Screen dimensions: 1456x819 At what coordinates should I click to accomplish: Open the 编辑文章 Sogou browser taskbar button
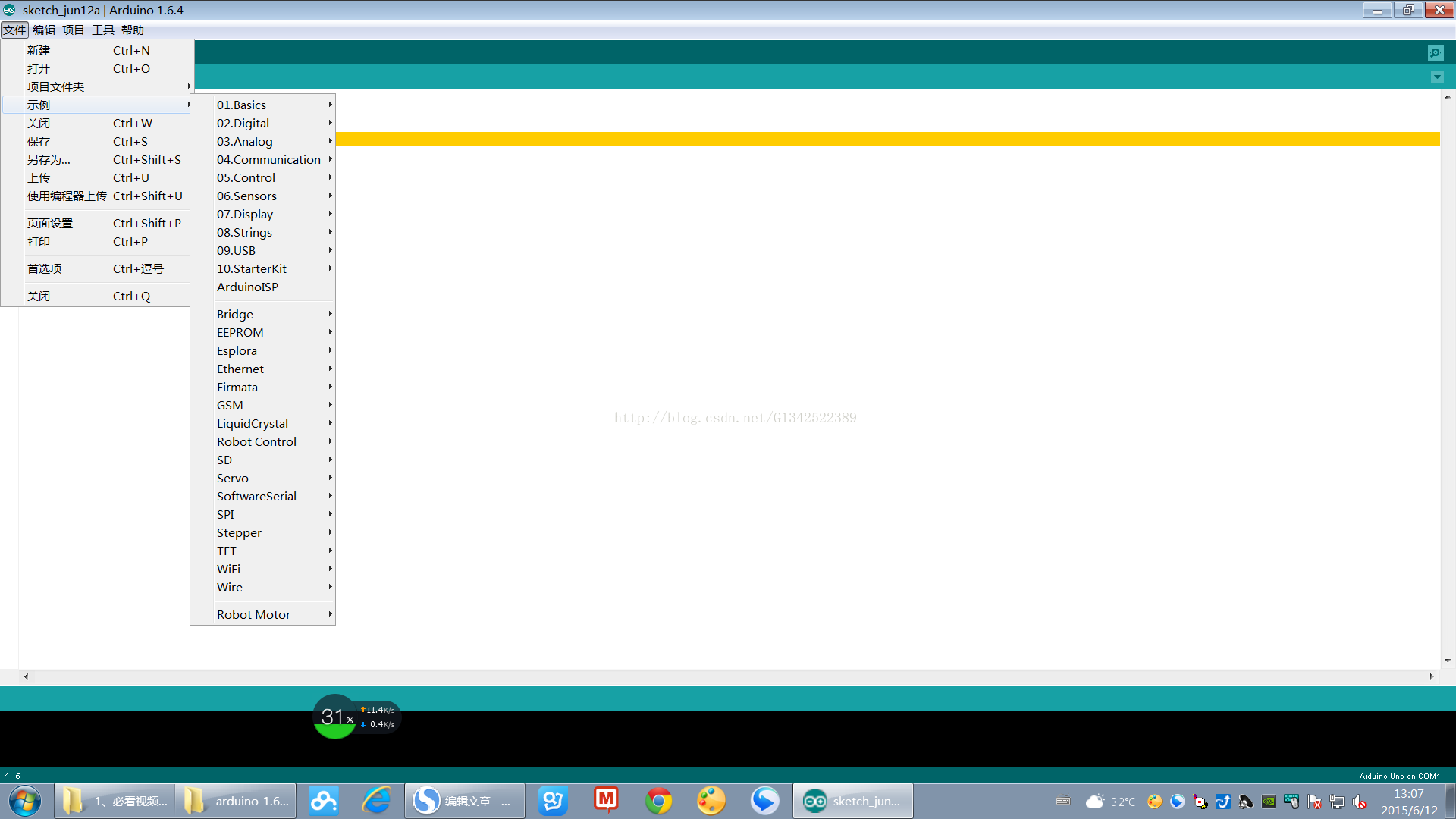click(x=464, y=801)
